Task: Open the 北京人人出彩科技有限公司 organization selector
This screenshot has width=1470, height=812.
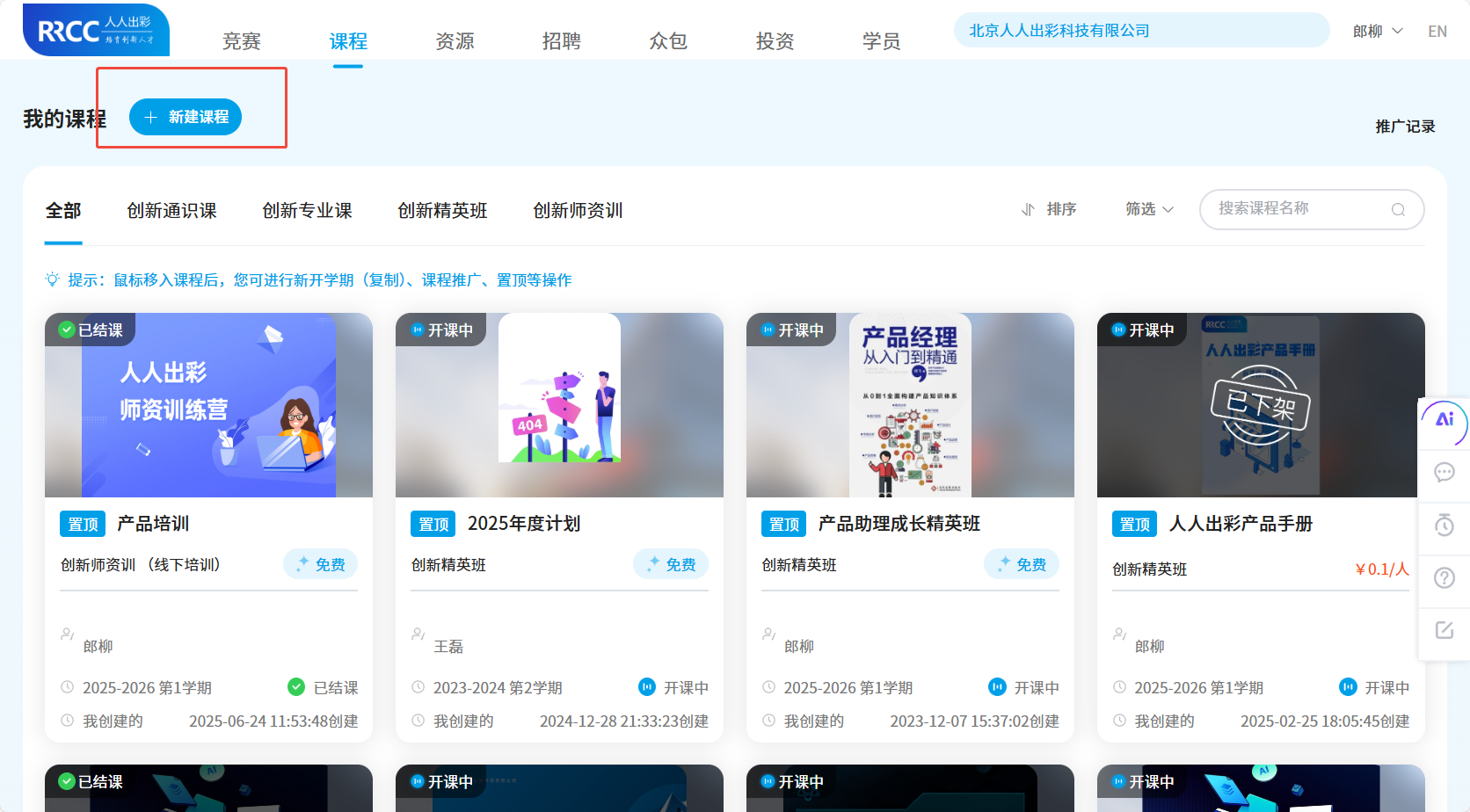Action: [1140, 29]
